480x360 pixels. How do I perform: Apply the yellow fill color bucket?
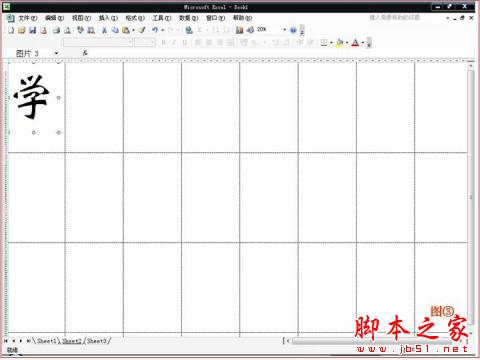point(340,42)
